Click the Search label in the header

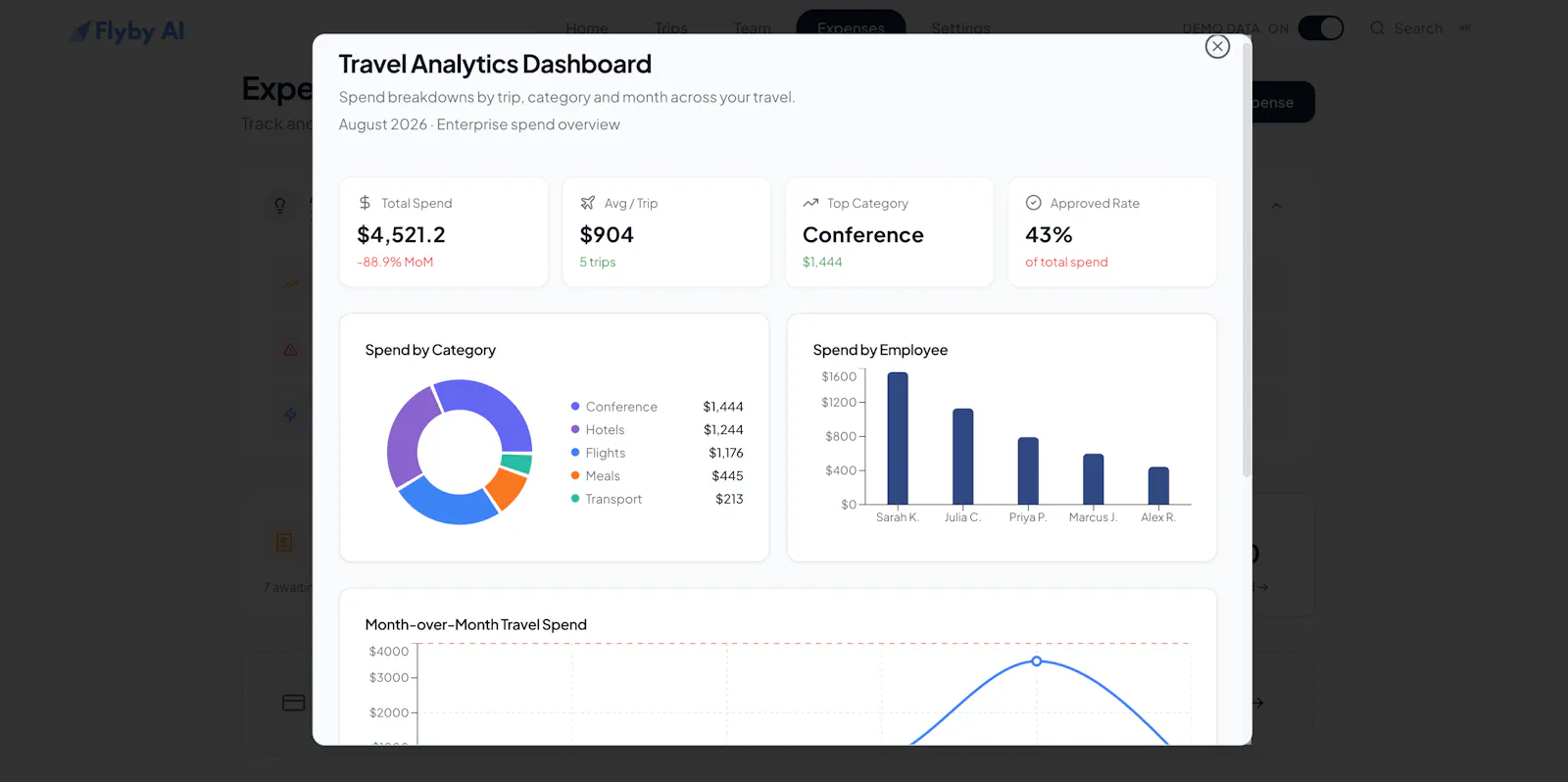tap(1418, 28)
